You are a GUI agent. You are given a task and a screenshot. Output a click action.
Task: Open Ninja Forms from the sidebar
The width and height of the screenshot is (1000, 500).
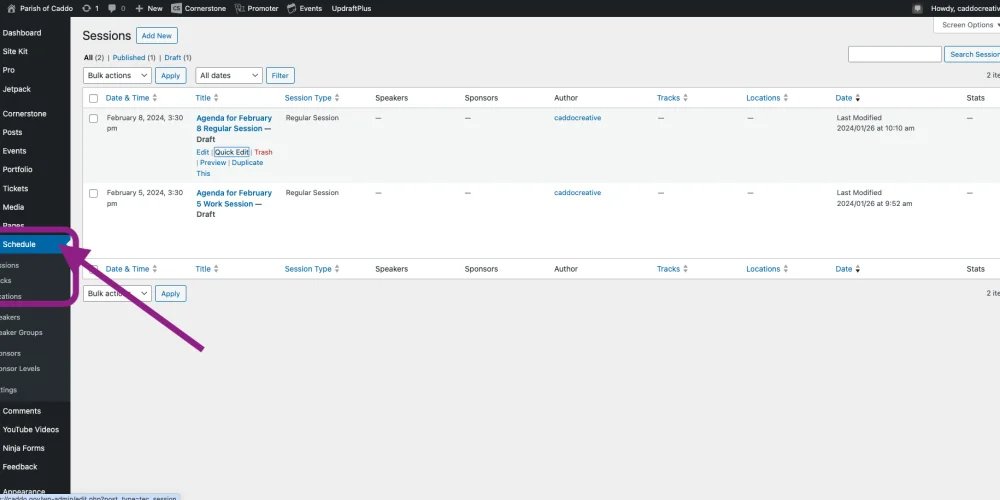24,448
